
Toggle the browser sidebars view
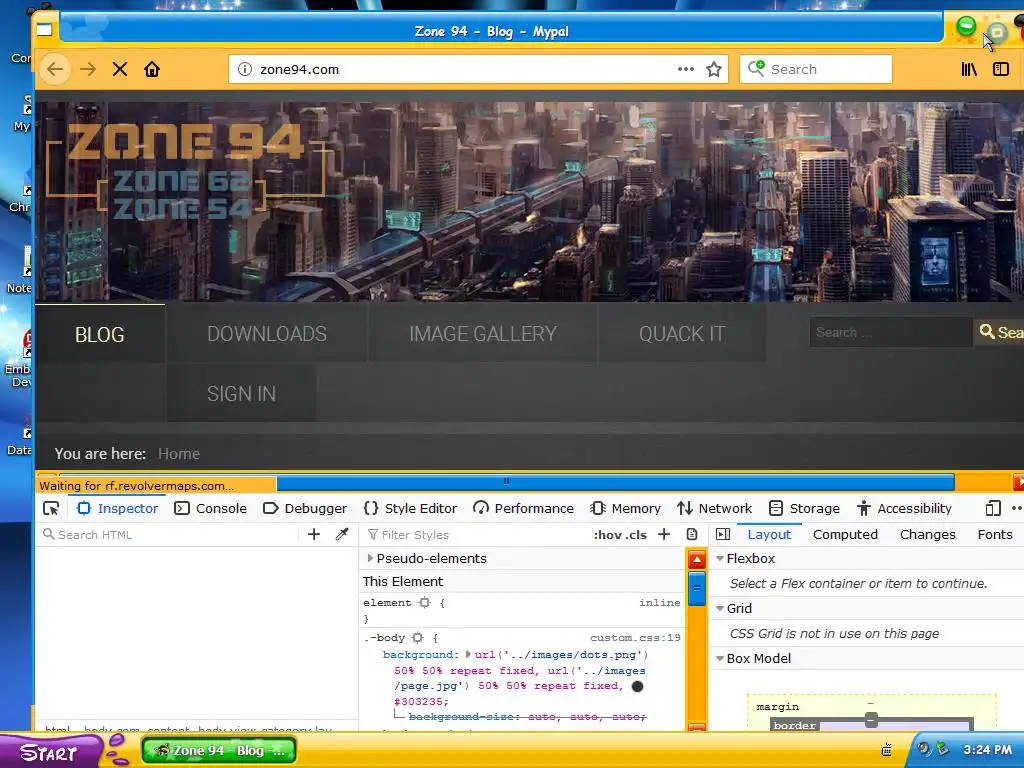click(1000, 69)
